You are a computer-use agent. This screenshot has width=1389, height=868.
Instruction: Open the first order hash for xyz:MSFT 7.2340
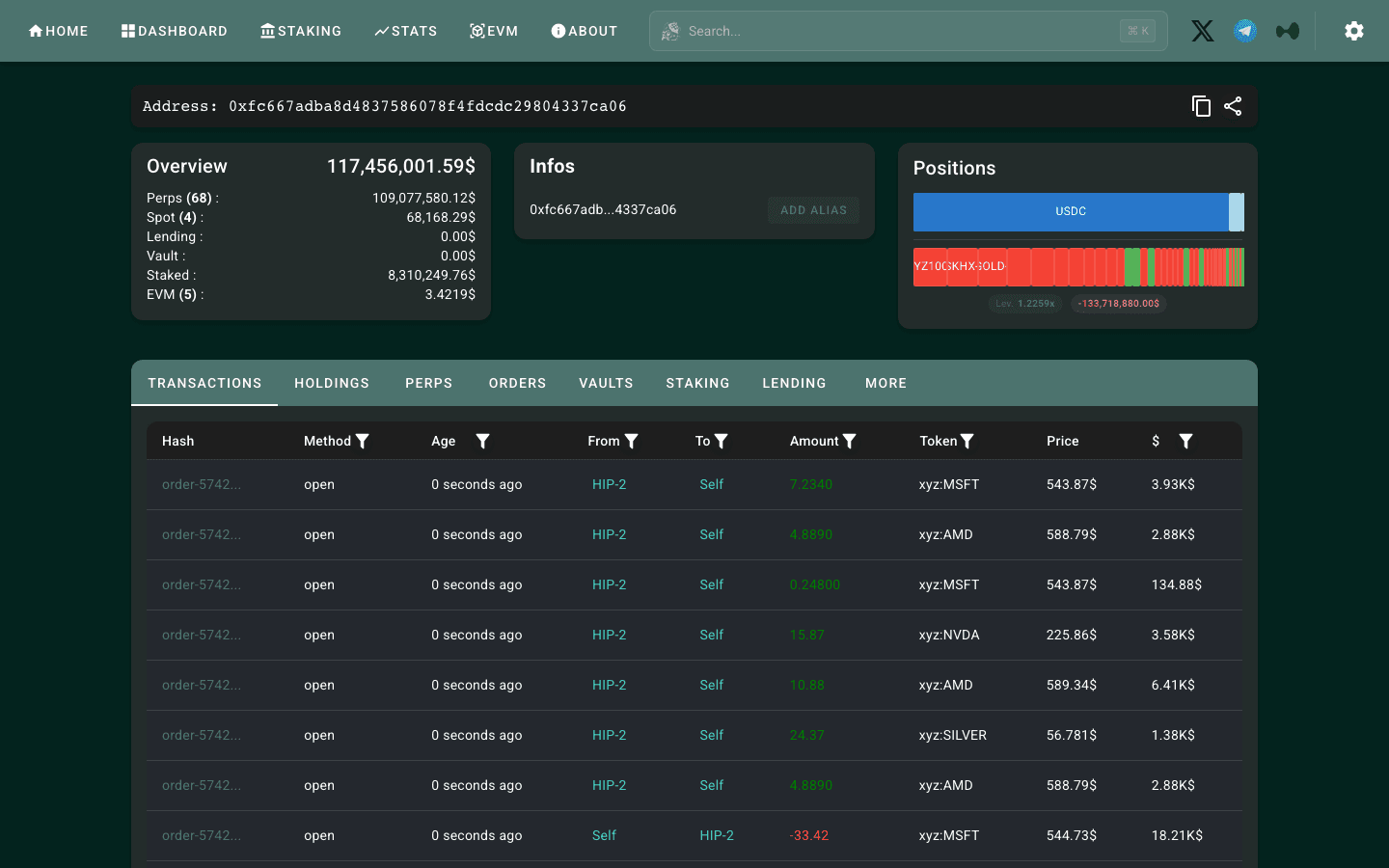click(x=202, y=484)
